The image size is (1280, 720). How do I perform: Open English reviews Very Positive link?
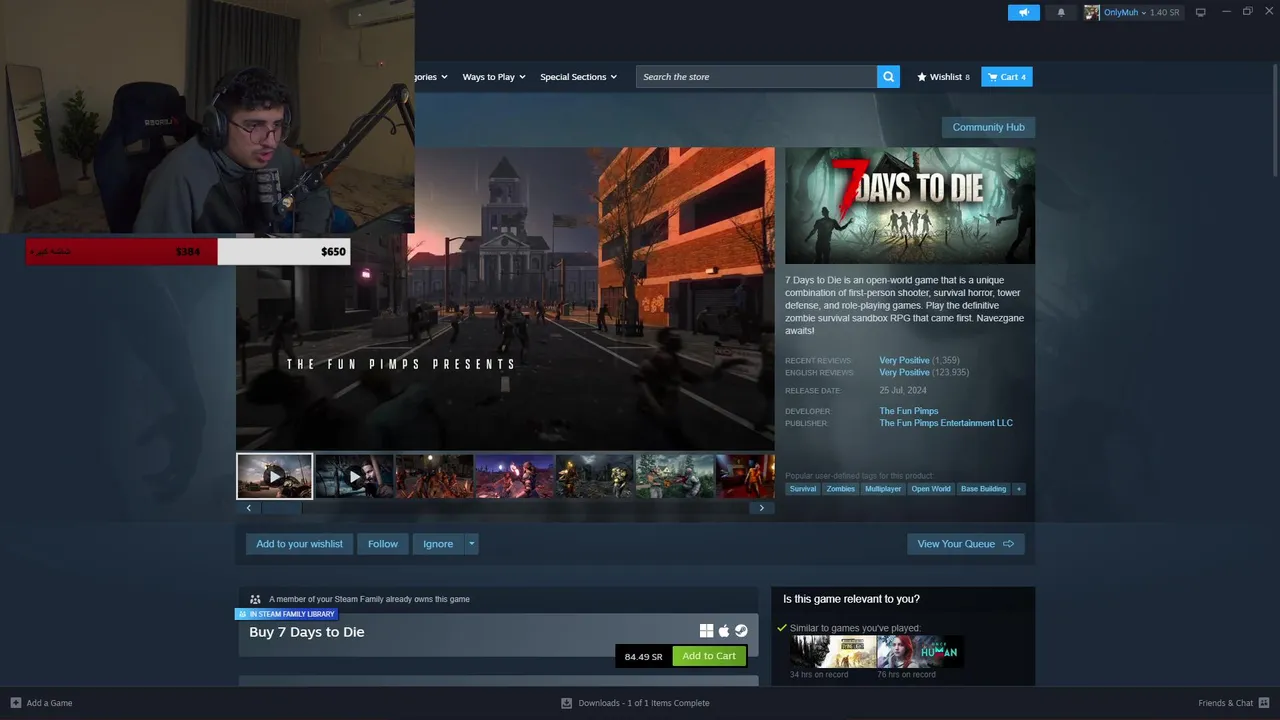coord(904,372)
